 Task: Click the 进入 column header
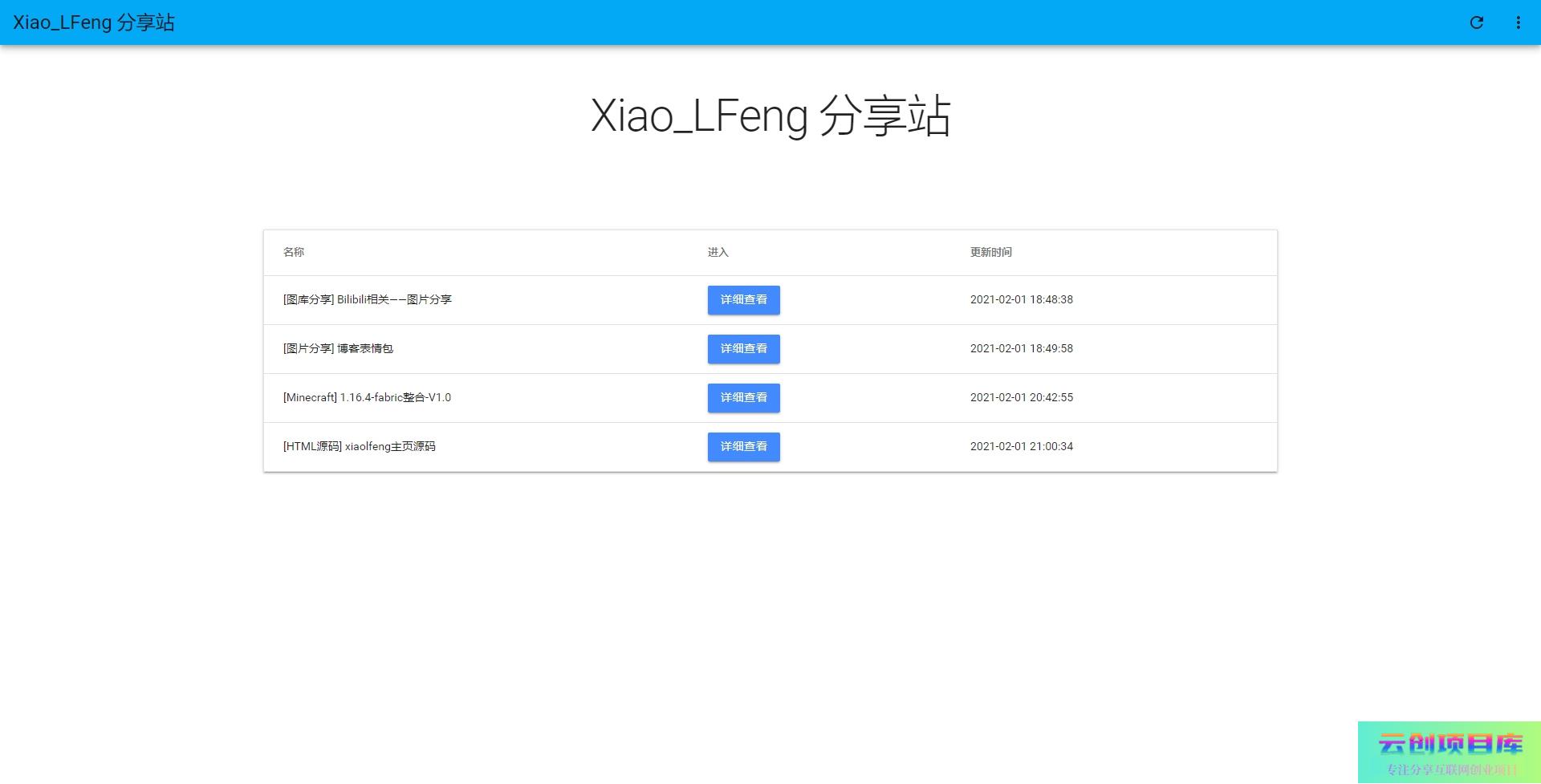pyautogui.click(x=718, y=252)
